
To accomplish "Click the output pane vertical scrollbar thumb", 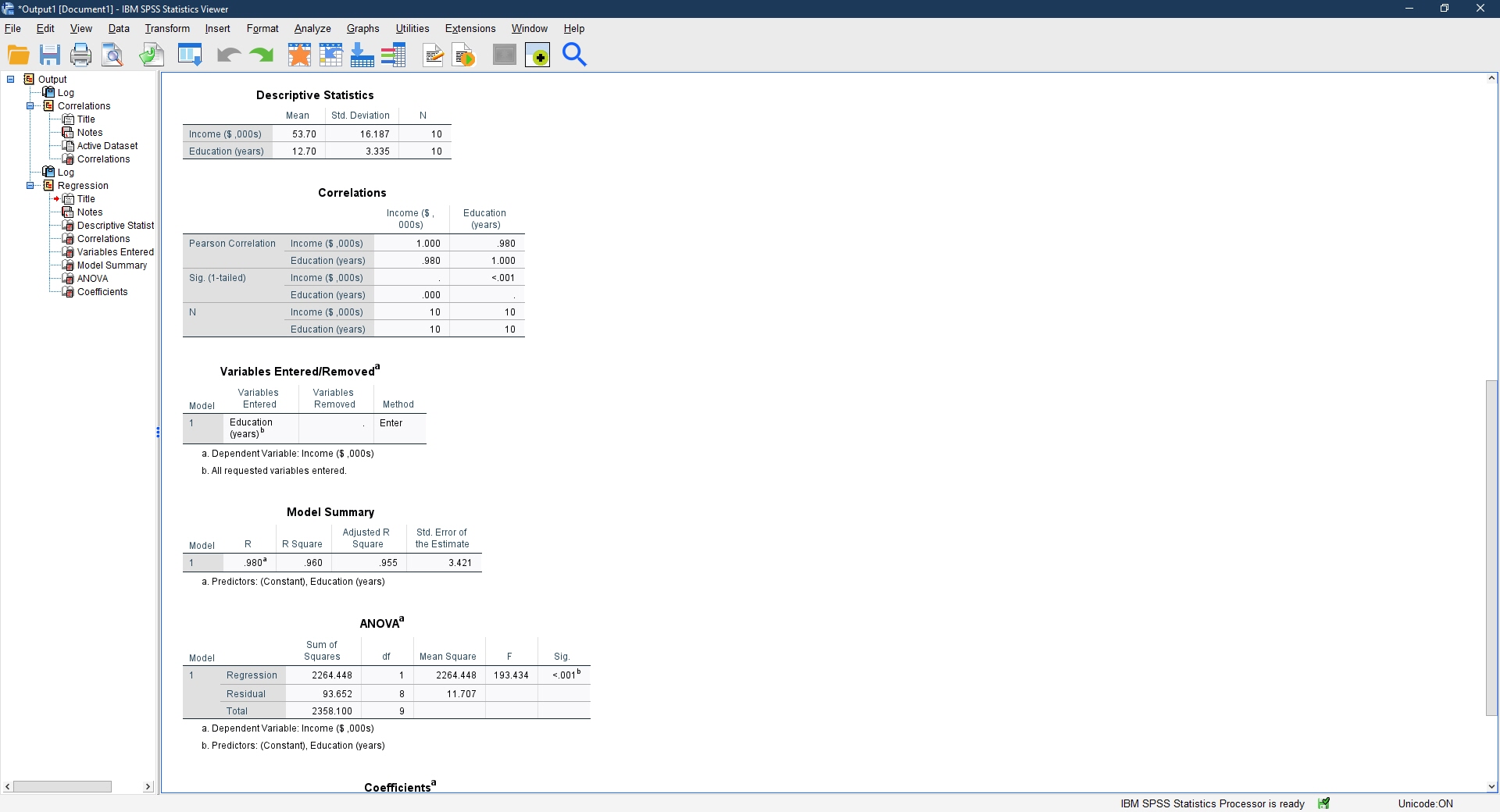I will (x=1491, y=547).
